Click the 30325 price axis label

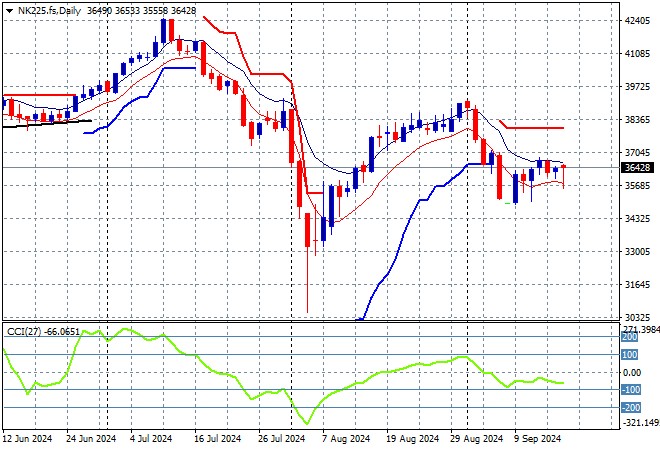tap(637, 317)
